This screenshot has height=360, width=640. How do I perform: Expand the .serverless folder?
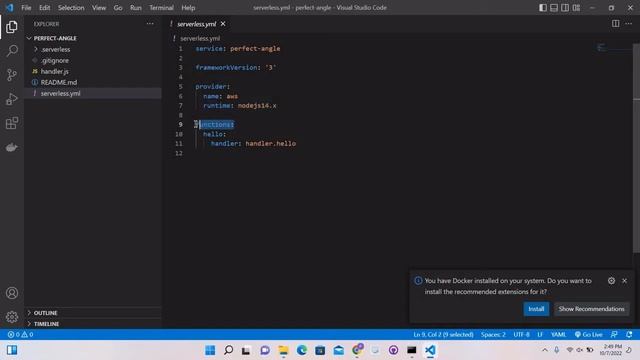(x=93, y=49)
